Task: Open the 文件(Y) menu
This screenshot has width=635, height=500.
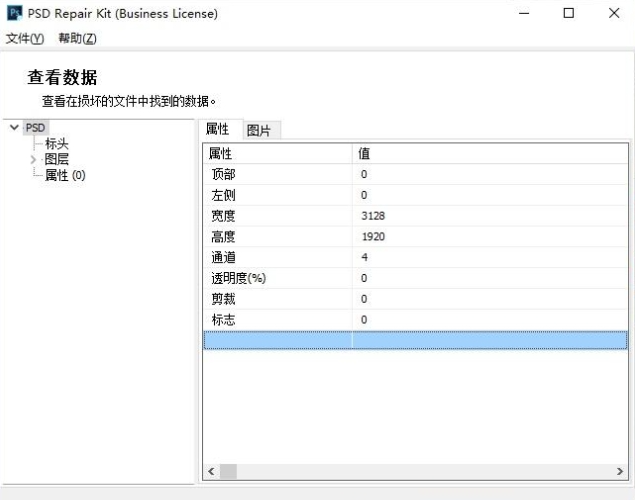Action: click(x=25, y=38)
